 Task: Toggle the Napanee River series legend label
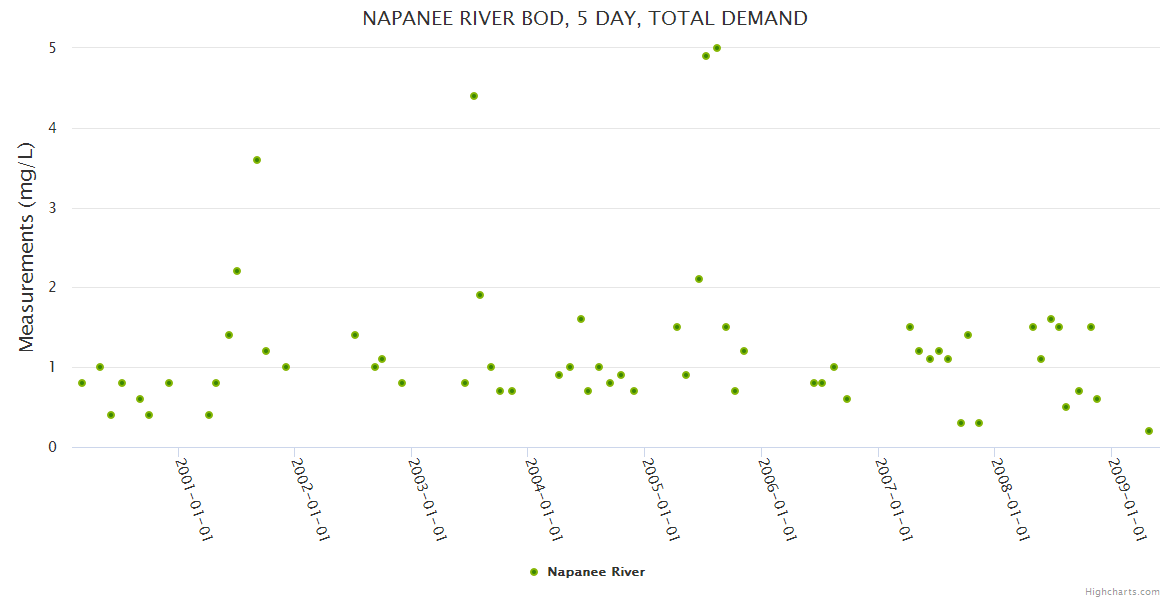click(x=596, y=572)
